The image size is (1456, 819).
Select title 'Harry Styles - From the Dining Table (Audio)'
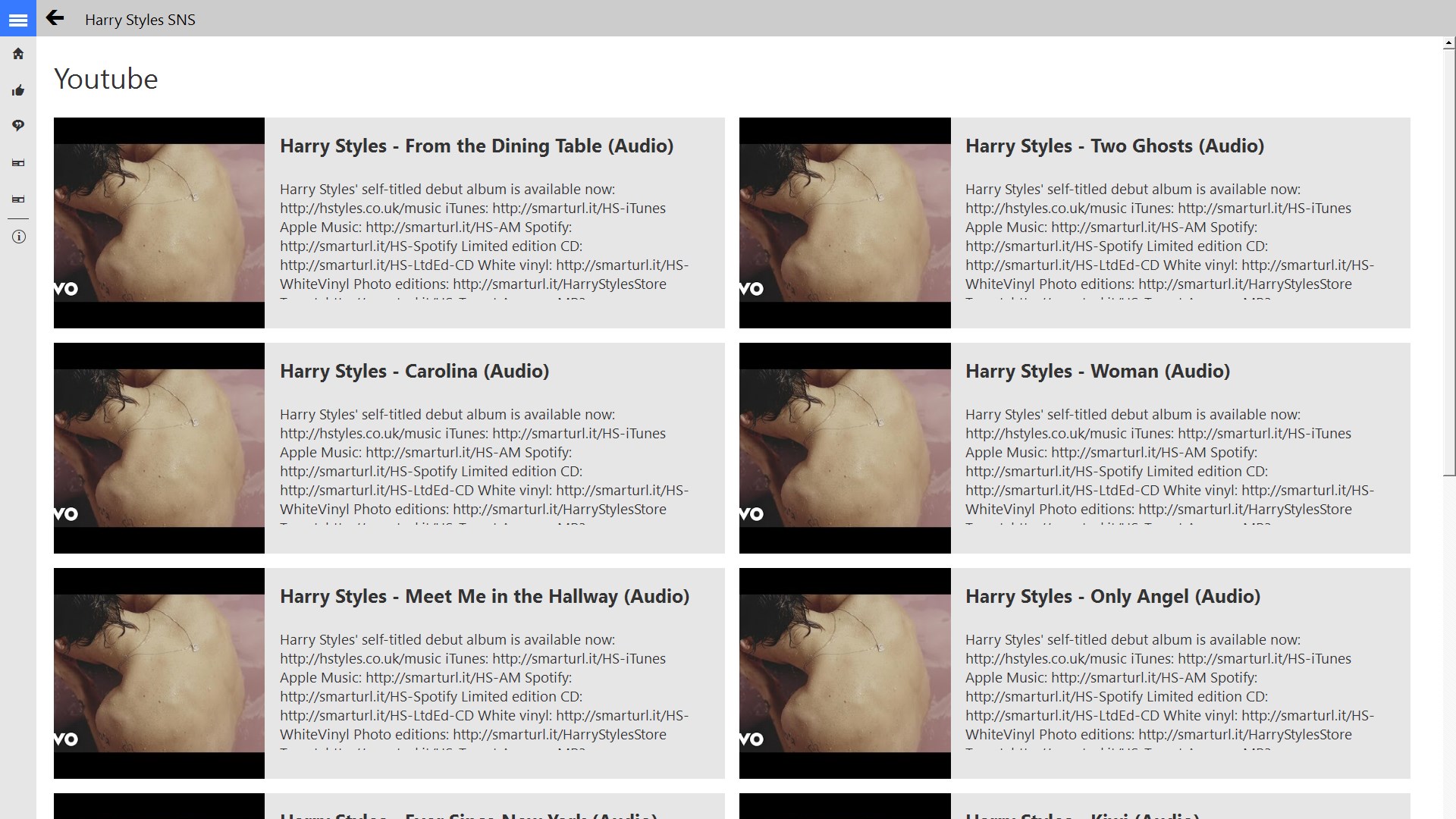tap(476, 146)
